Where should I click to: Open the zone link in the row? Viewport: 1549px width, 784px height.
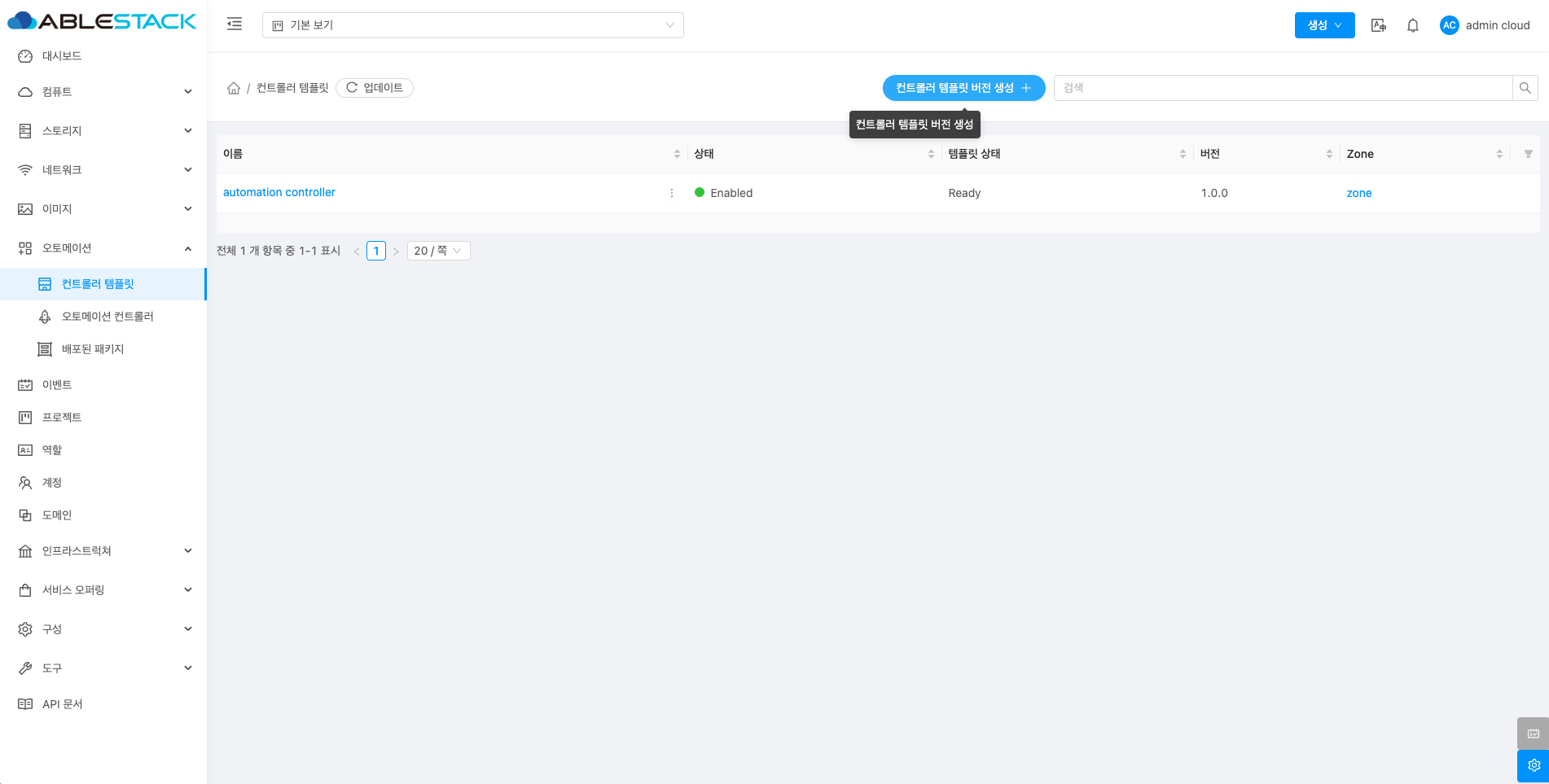[x=1359, y=194]
